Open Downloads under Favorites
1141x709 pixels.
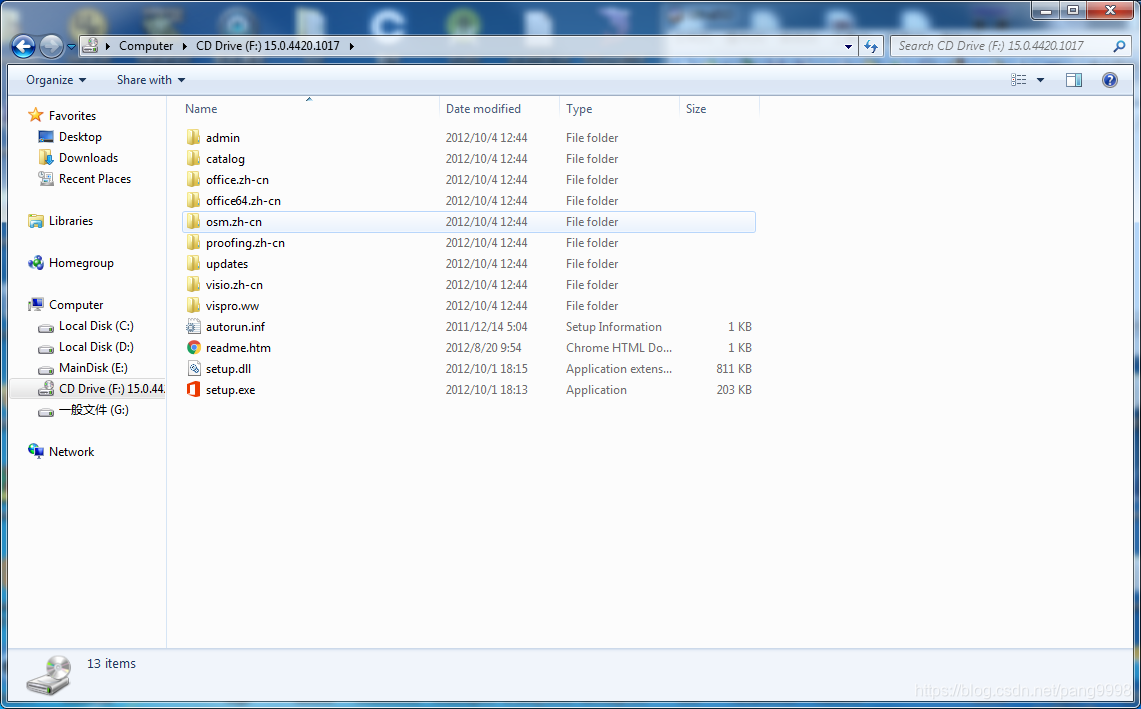[88, 158]
